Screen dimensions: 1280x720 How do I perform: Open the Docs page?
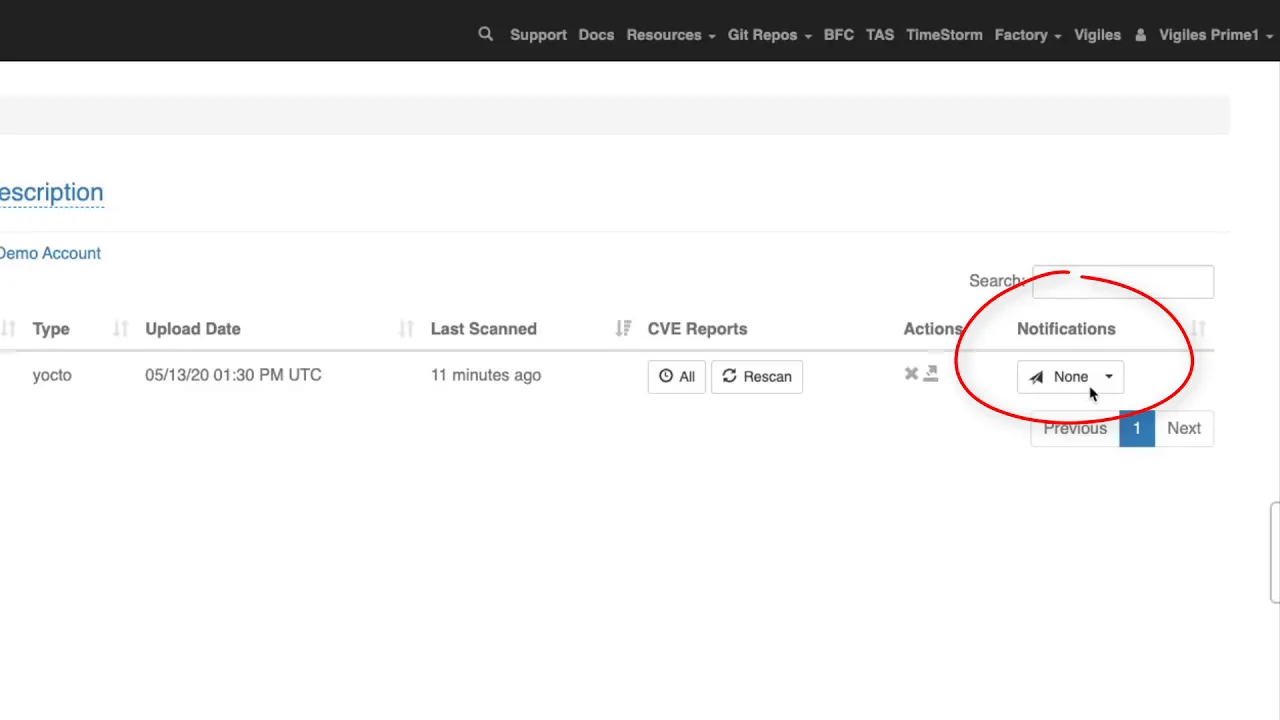[596, 35]
